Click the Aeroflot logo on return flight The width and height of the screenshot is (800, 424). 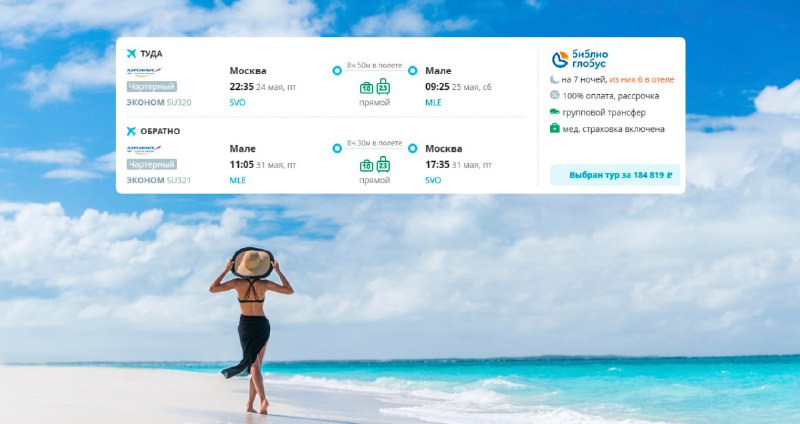coord(144,149)
